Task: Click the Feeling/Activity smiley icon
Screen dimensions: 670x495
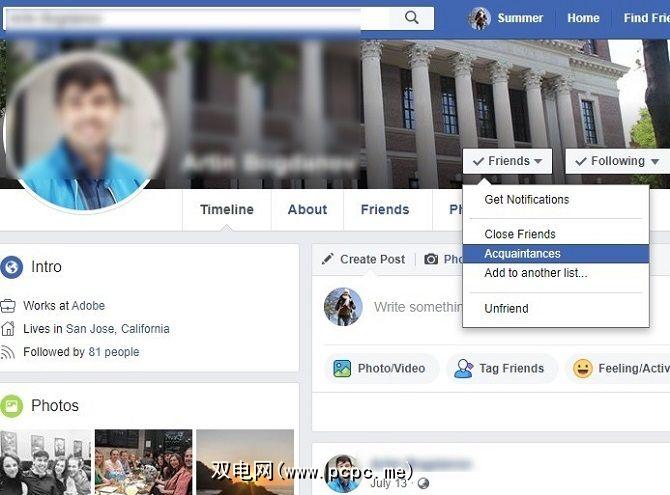Action: pos(582,368)
